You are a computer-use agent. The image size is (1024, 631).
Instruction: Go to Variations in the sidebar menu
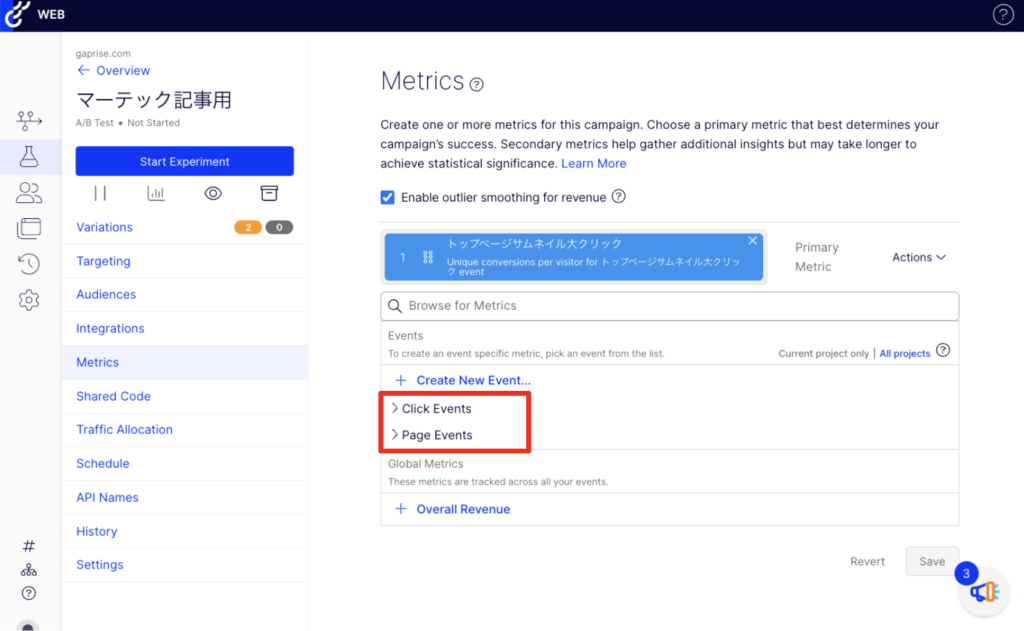[x=105, y=227]
